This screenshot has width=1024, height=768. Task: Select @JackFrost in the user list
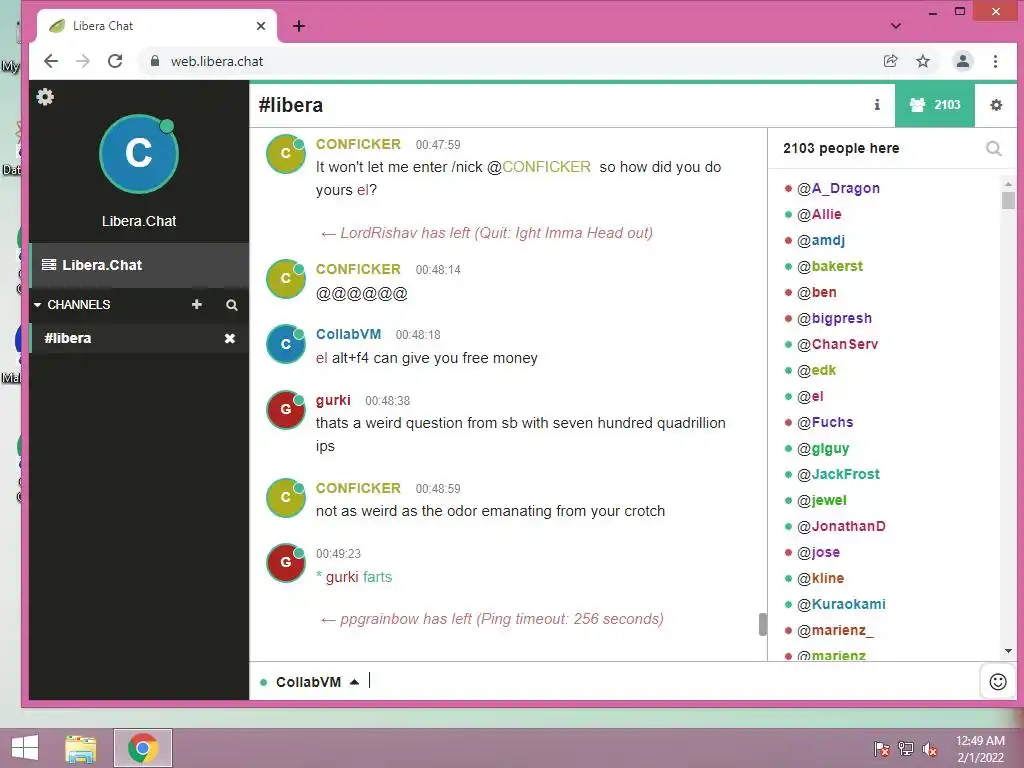tap(838, 474)
